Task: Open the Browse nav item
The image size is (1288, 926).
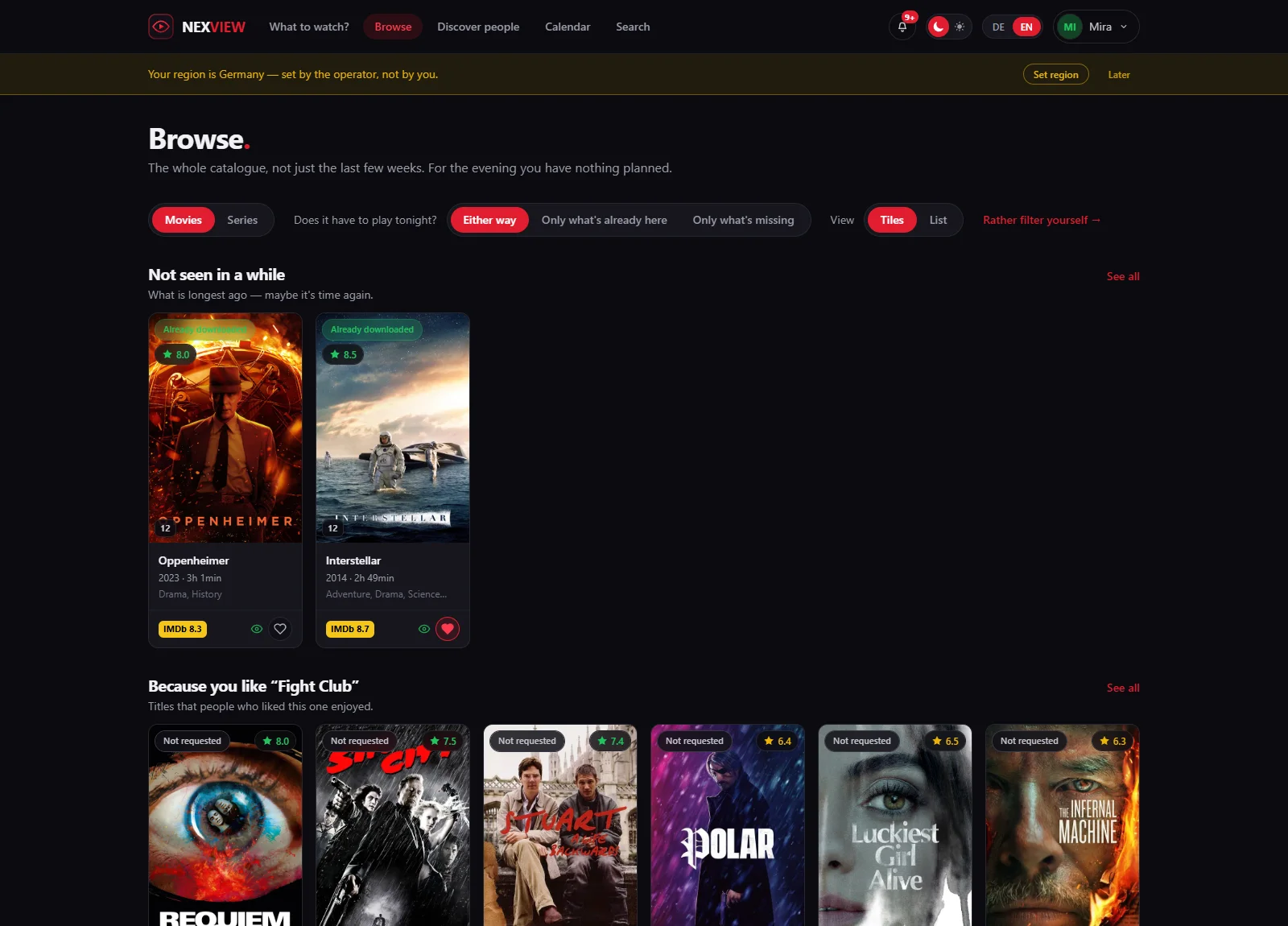Action: coord(393,27)
